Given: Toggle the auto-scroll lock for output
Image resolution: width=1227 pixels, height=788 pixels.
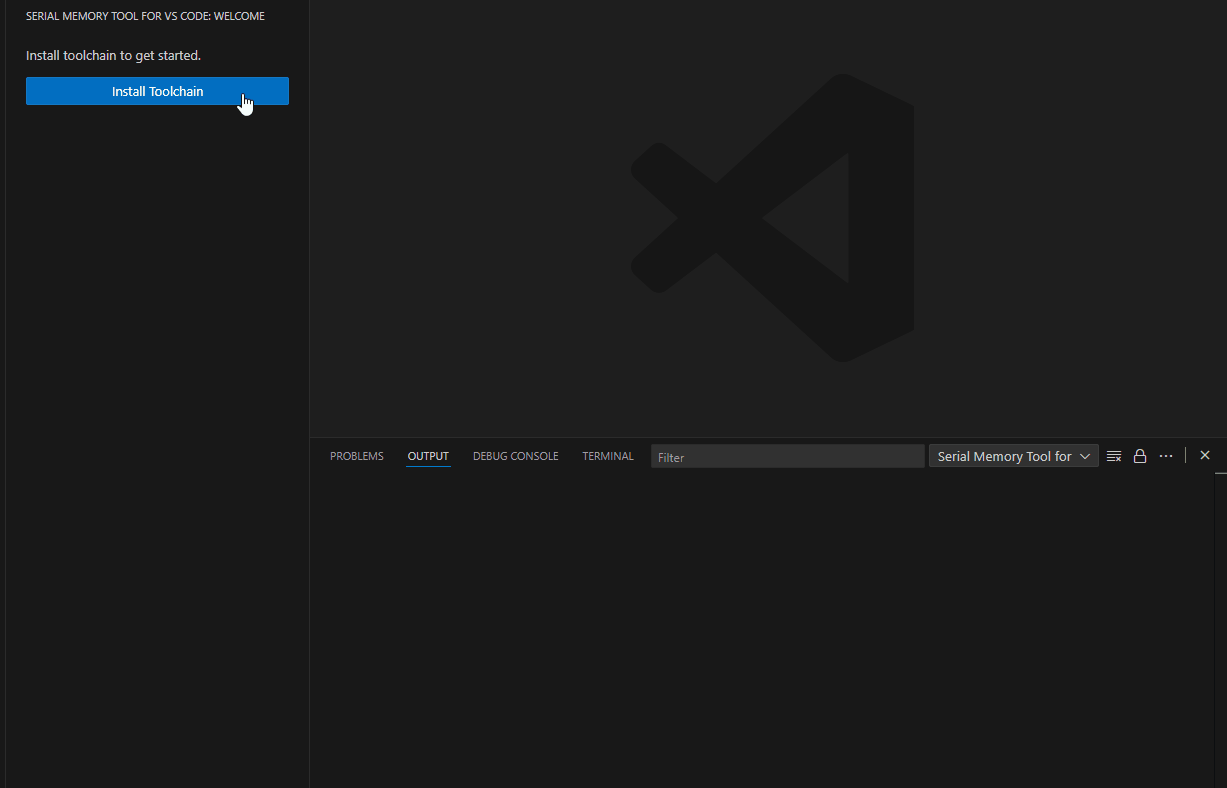Looking at the screenshot, I should pos(1140,455).
